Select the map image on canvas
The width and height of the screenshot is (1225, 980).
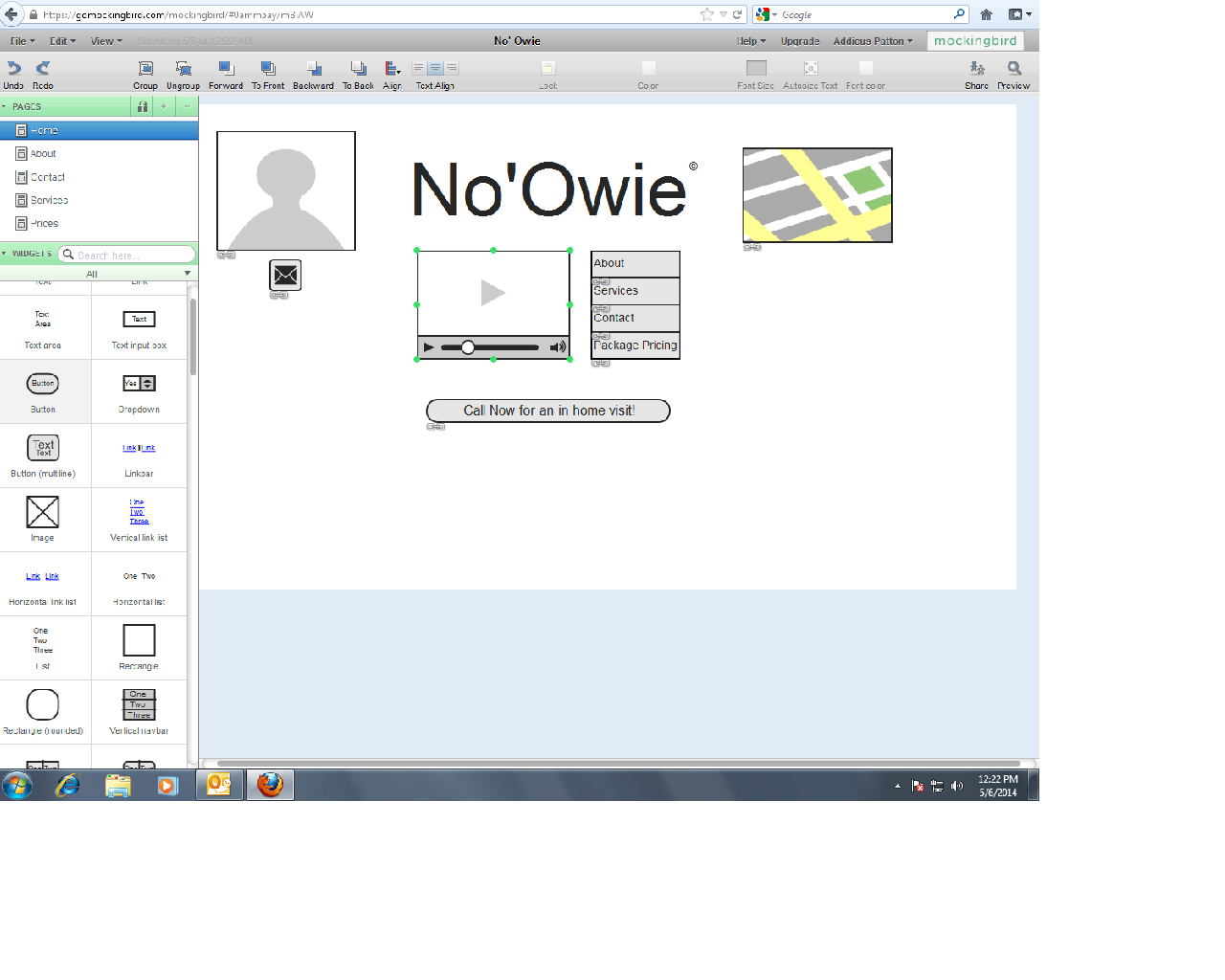[817, 195]
